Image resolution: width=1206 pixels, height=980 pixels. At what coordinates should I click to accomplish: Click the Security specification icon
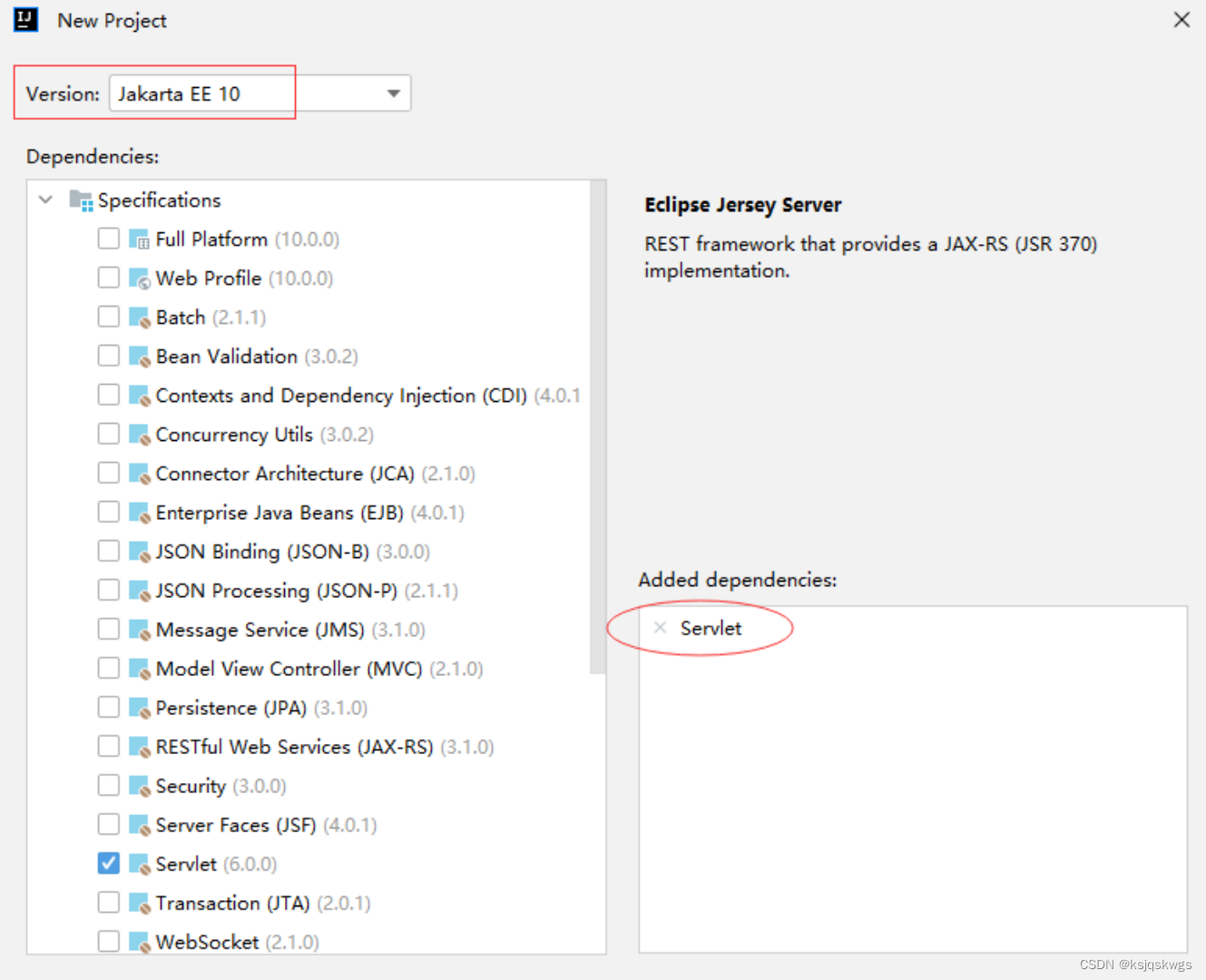[x=139, y=786]
